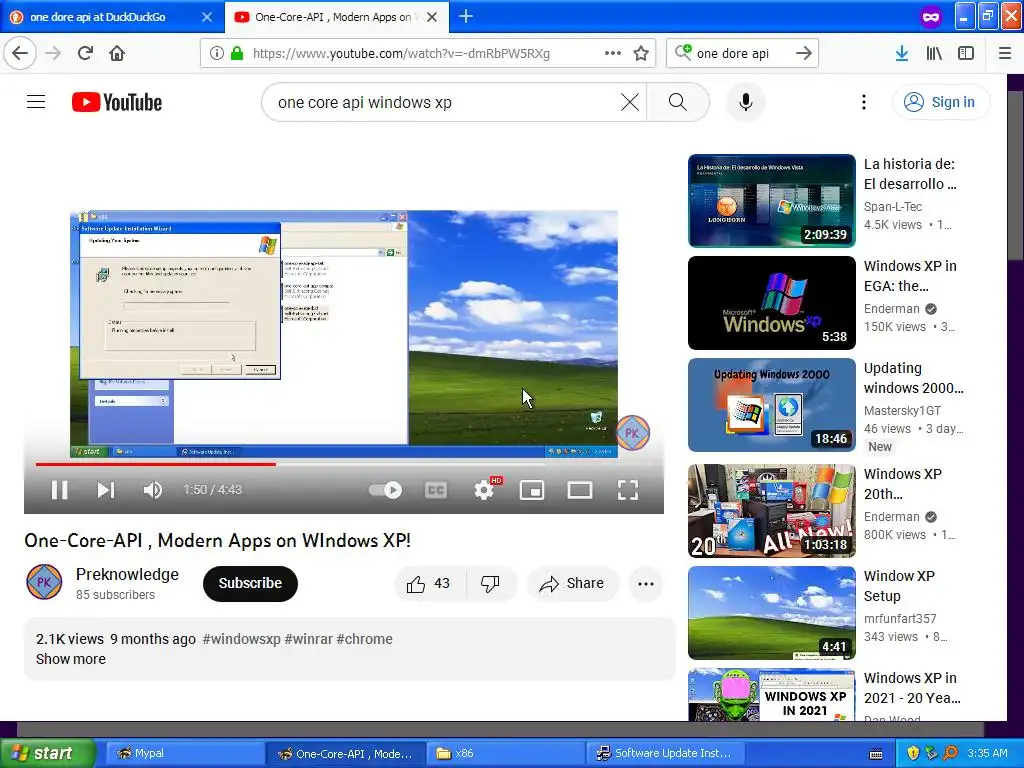Share the video

pos(571,584)
